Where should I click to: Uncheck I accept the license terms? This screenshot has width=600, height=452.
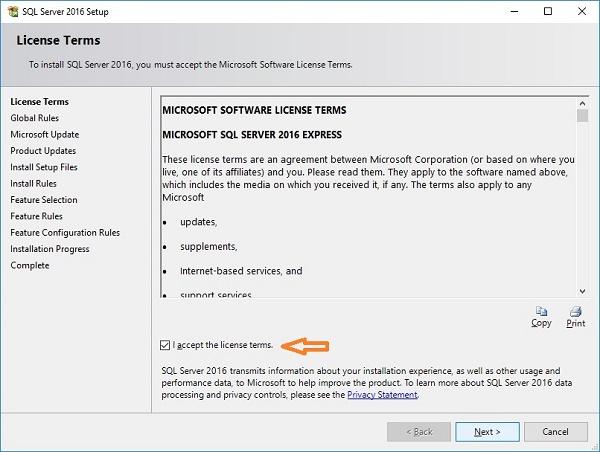point(165,345)
